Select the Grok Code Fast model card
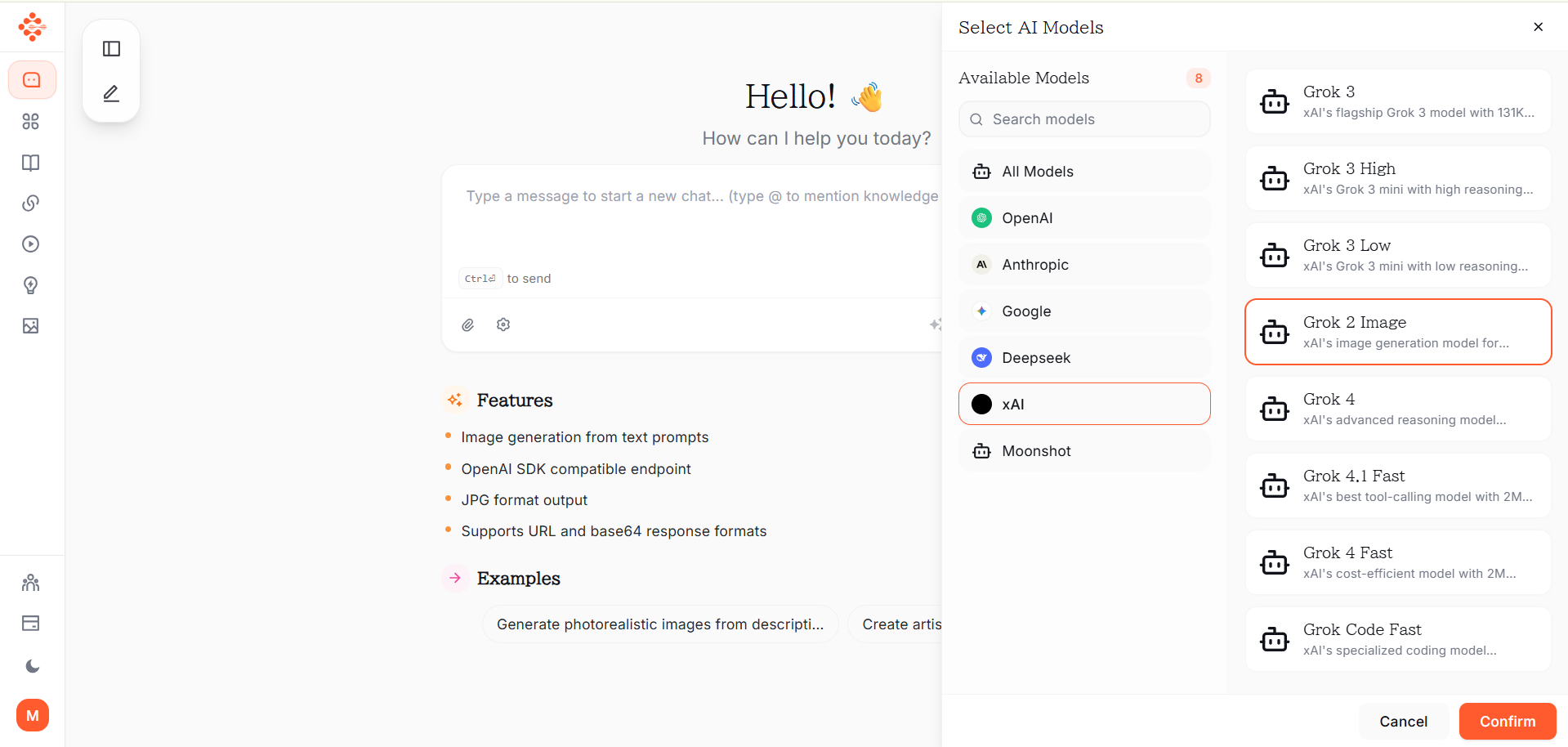Image resolution: width=1568 pixels, height=747 pixels. pyautogui.click(x=1398, y=639)
